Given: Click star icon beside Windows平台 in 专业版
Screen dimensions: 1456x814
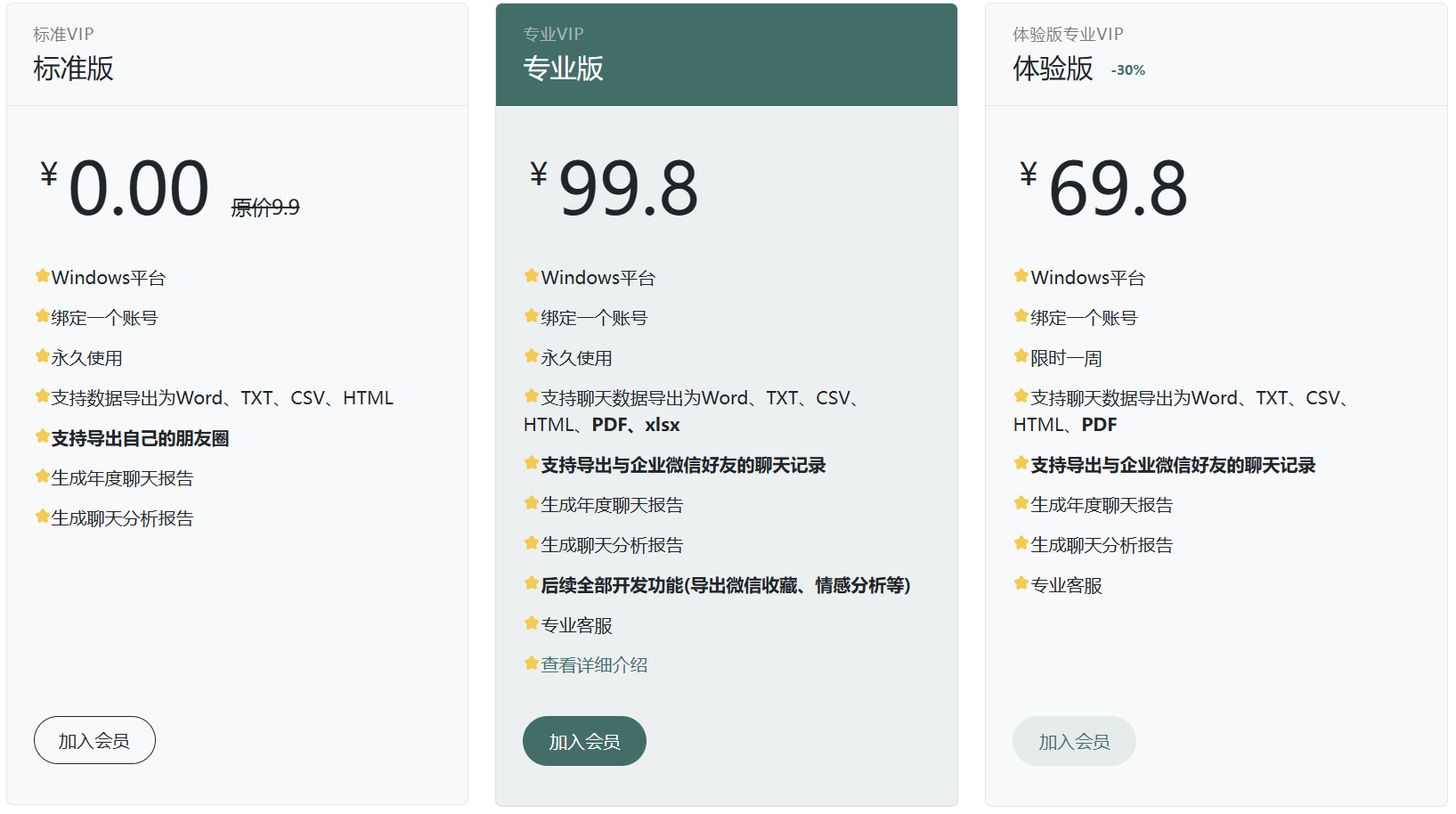Looking at the screenshot, I should click(x=532, y=276).
